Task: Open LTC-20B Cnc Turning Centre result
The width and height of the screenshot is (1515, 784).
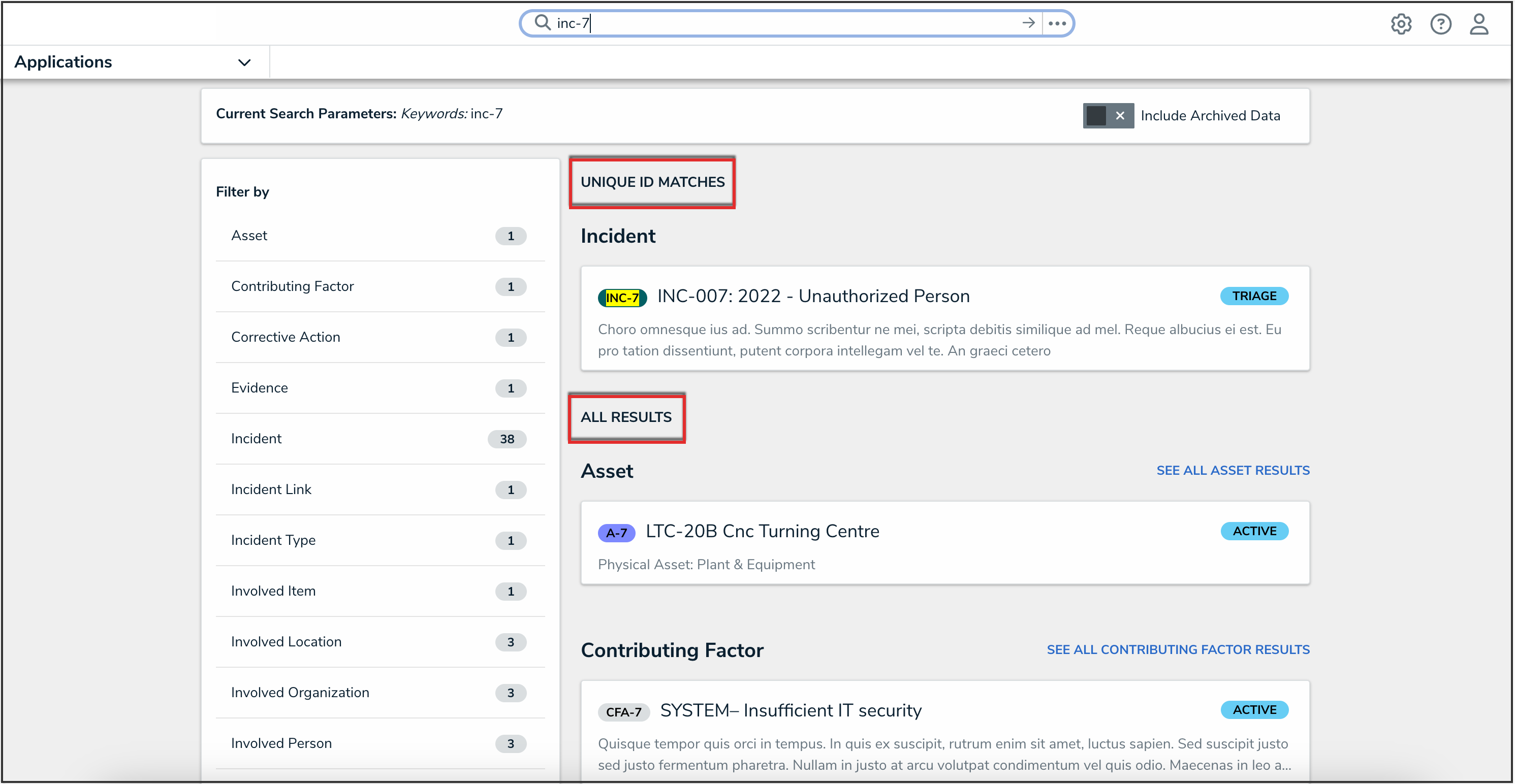Action: click(762, 531)
